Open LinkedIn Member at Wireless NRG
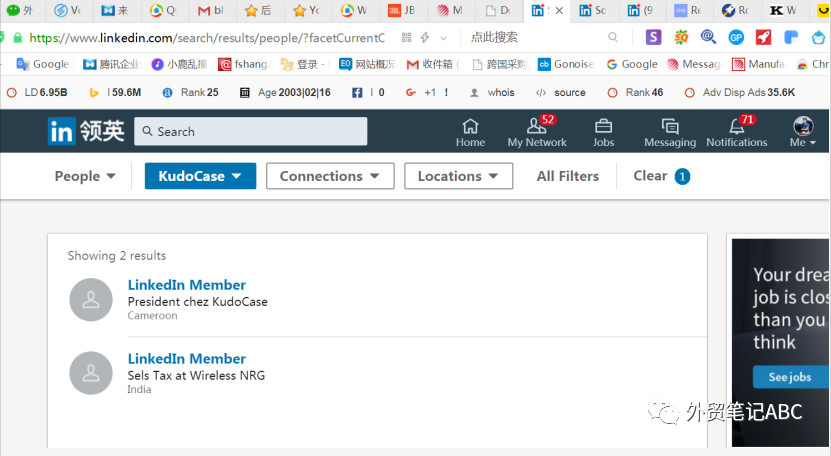This screenshot has width=831, height=456. point(187,358)
